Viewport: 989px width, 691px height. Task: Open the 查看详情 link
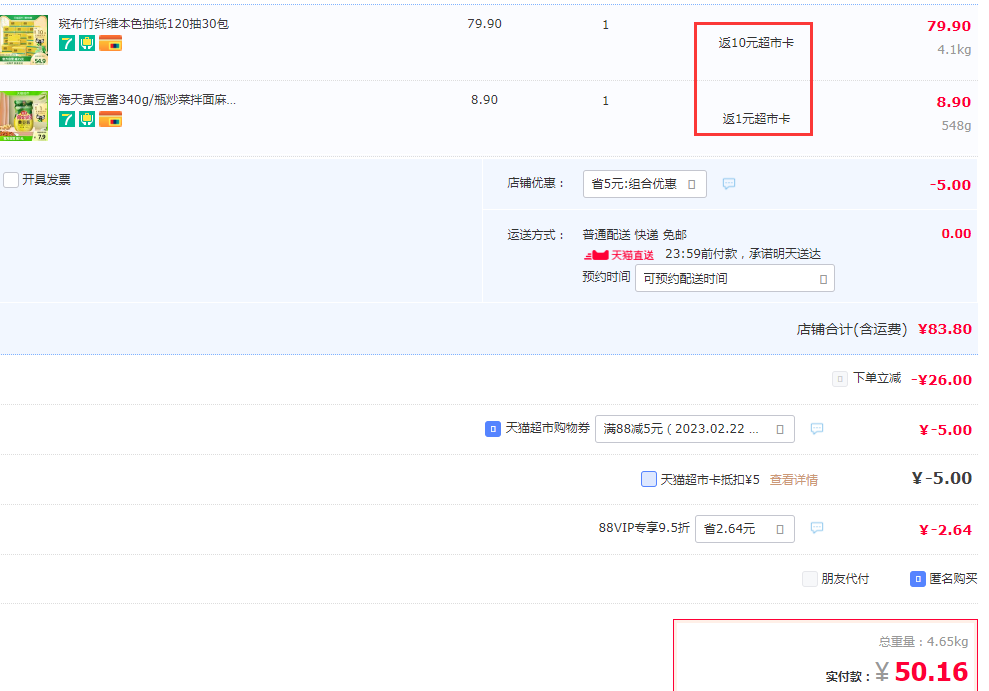tap(793, 480)
